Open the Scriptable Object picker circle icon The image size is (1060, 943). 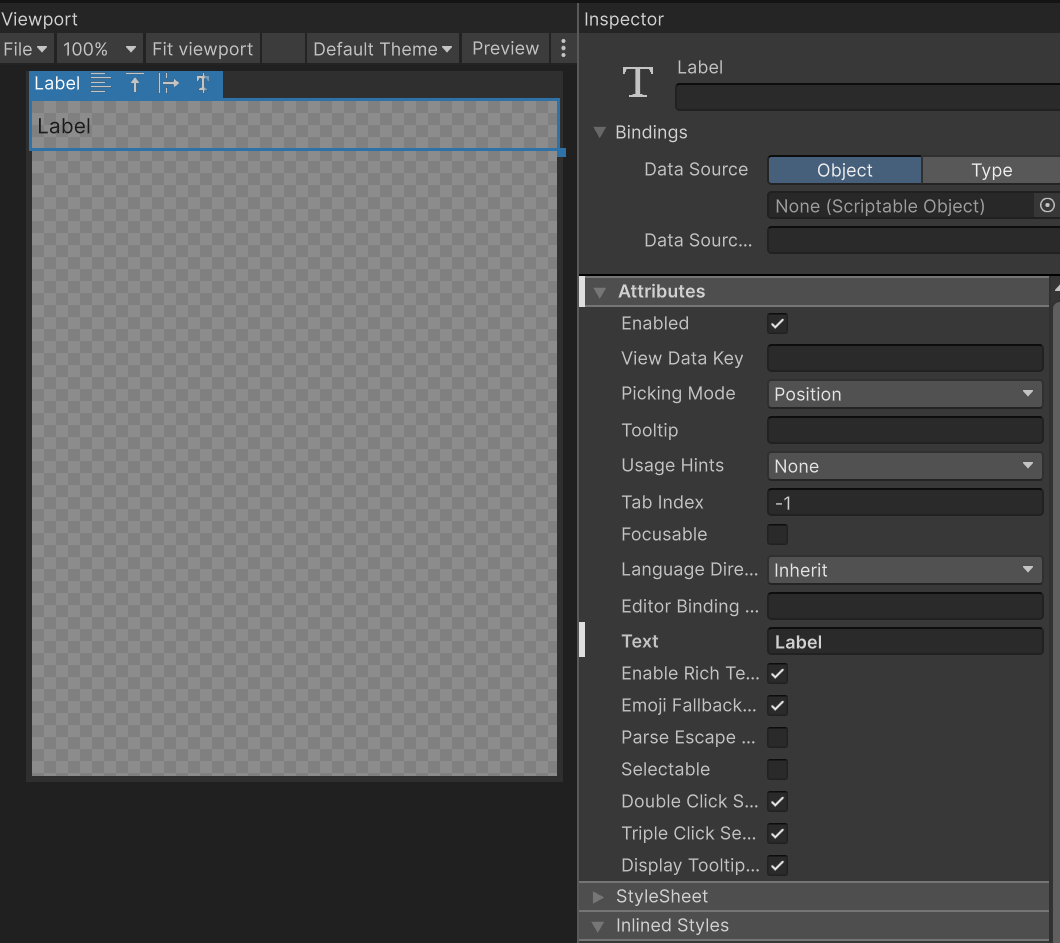pos(1046,205)
